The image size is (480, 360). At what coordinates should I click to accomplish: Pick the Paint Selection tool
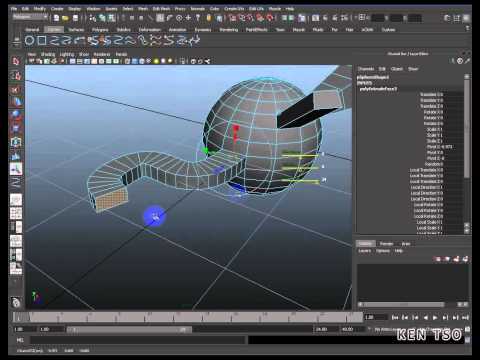(16, 90)
